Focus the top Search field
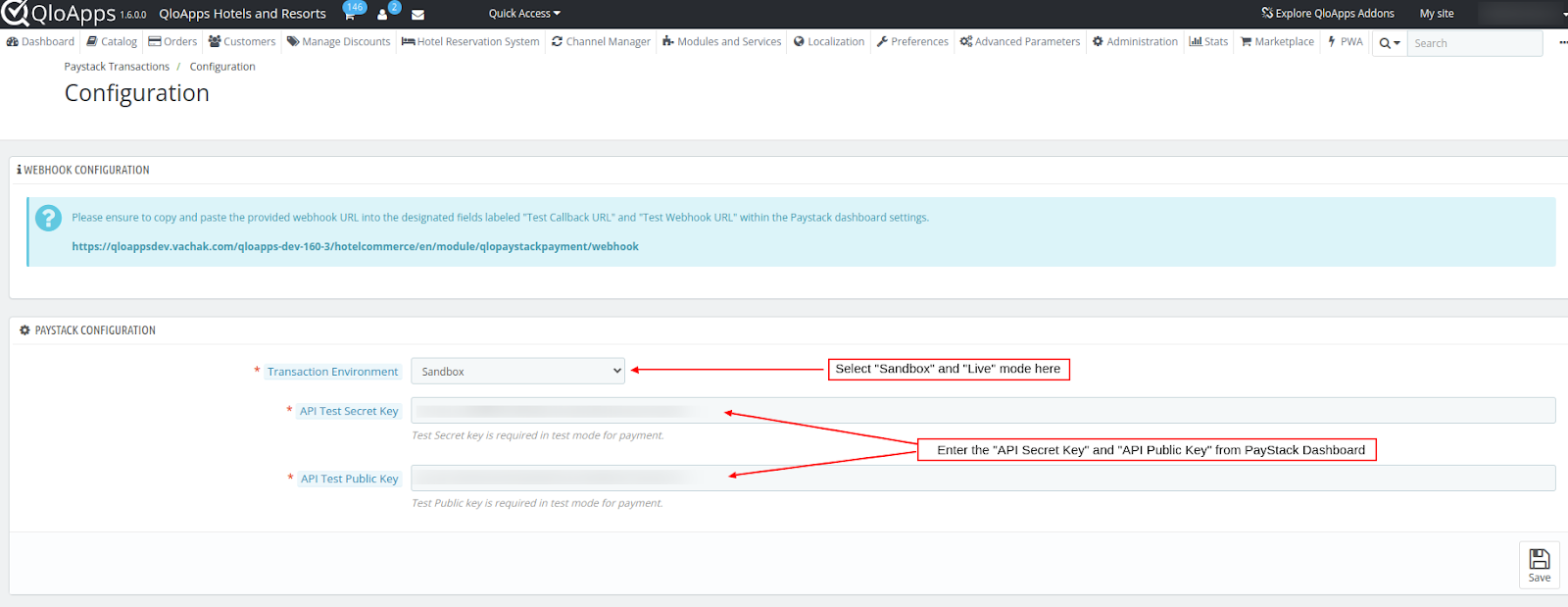Image resolution: width=1568 pixels, height=607 pixels. click(x=1474, y=43)
